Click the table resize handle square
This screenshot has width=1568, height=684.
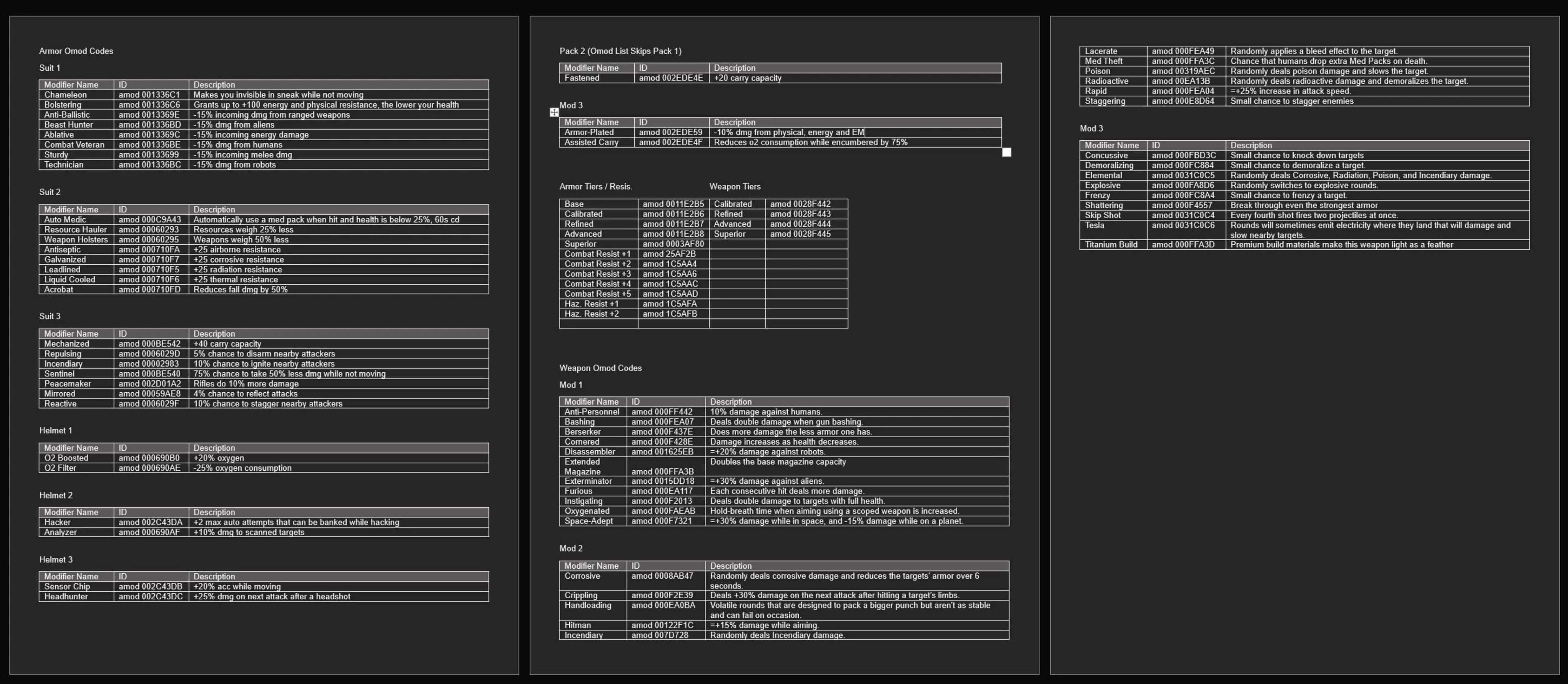[1006, 152]
